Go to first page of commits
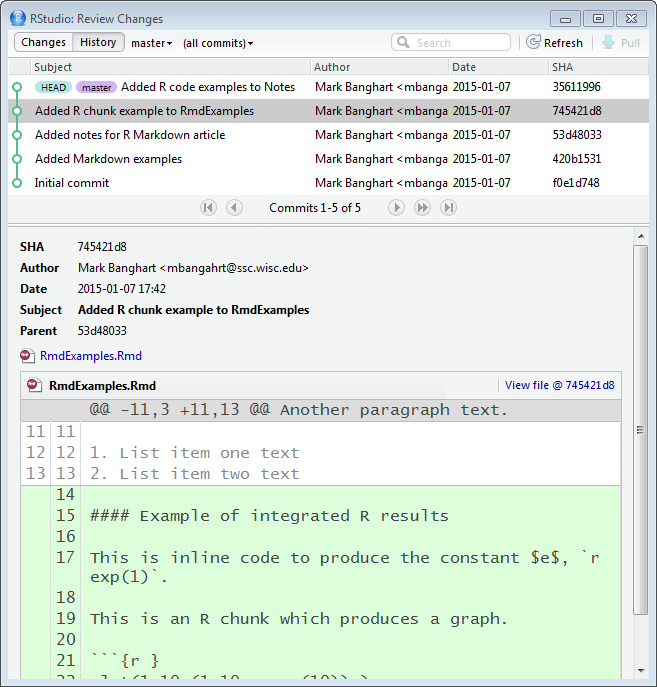This screenshot has height=687, width=657. point(208,207)
